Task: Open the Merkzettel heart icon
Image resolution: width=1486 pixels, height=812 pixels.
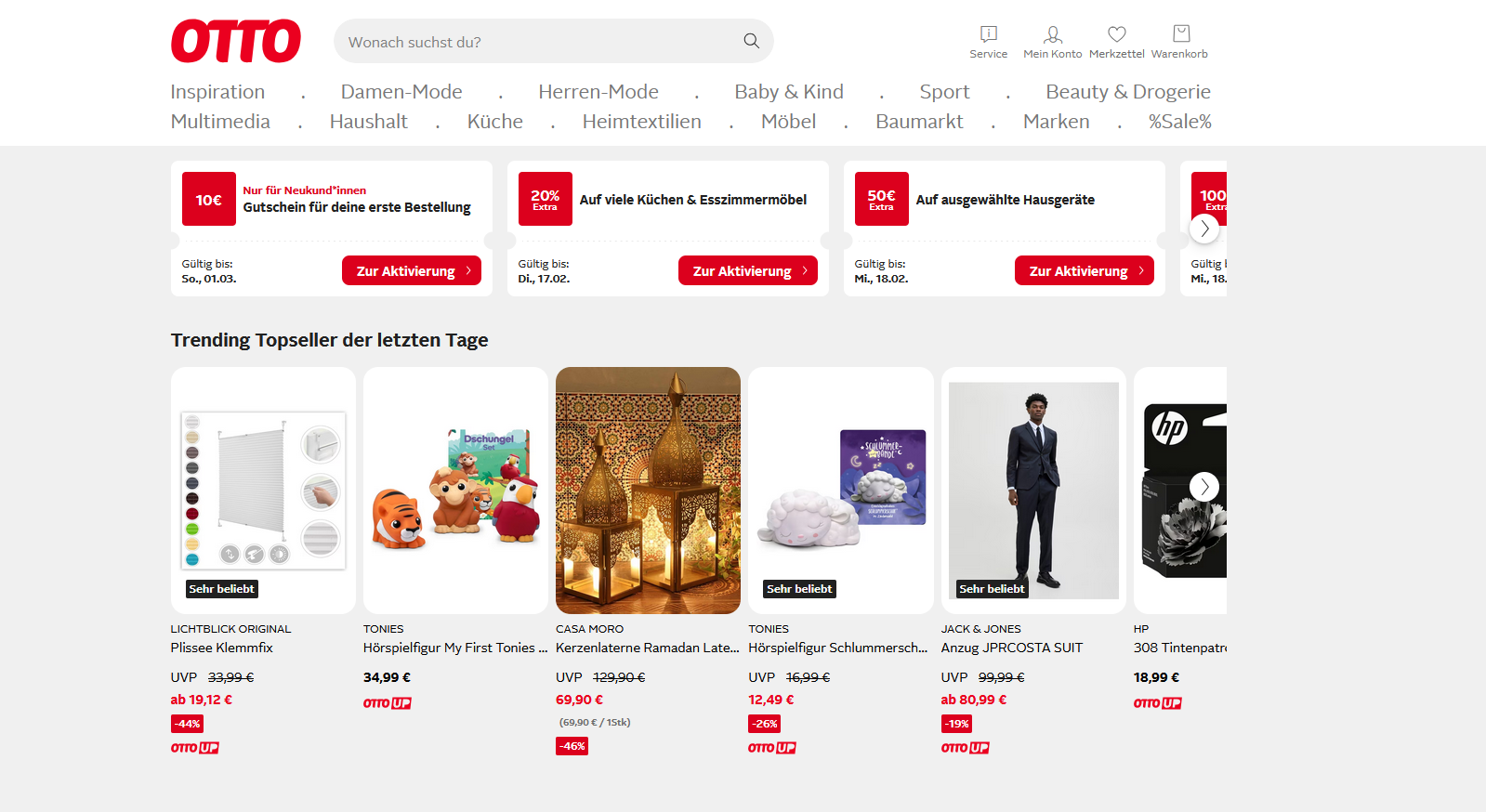Action: (x=1116, y=41)
